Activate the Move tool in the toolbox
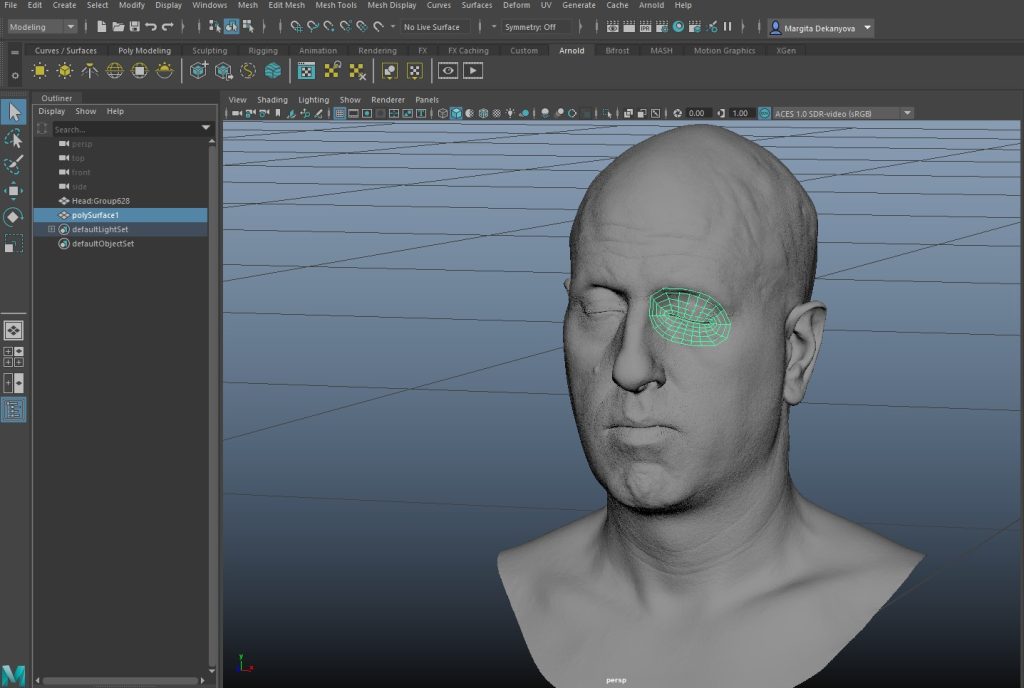Image resolution: width=1024 pixels, height=688 pixels. coord(14,191)
